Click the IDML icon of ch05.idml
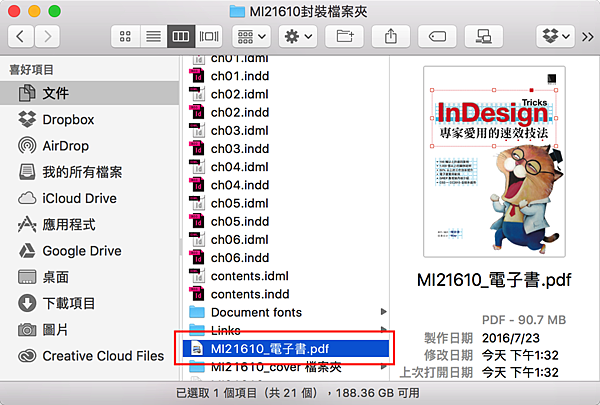600x405 pixels. click(197, 203)
